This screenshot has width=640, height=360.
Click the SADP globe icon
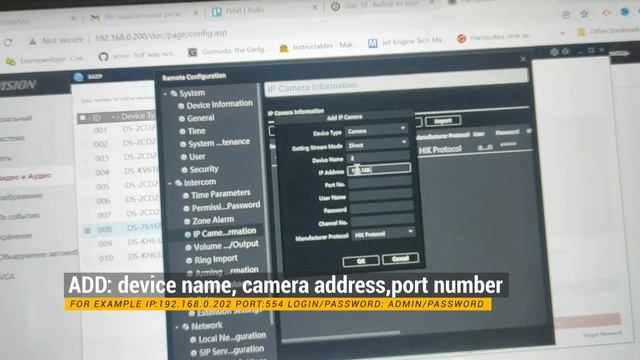[78, 77]
